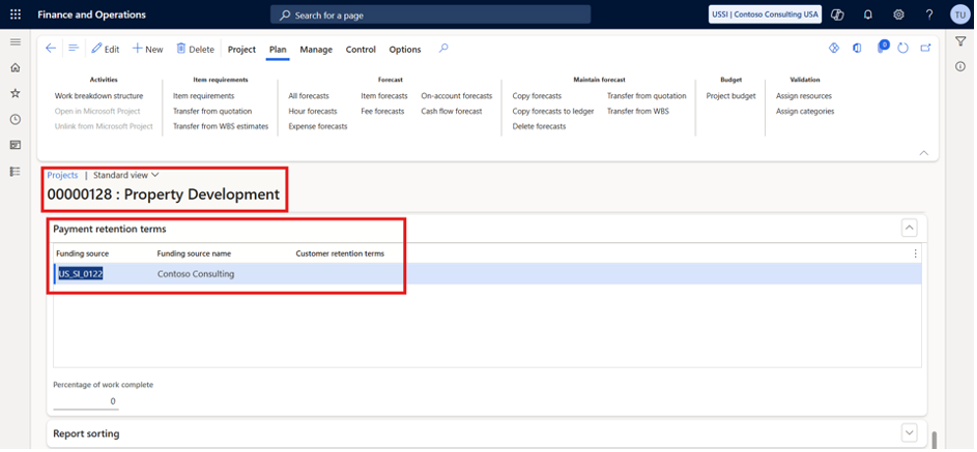Viewport: 977px width, 452px height.
Task: Show the list pane icon
Action: pyautogui.click(x=74, y=49)
